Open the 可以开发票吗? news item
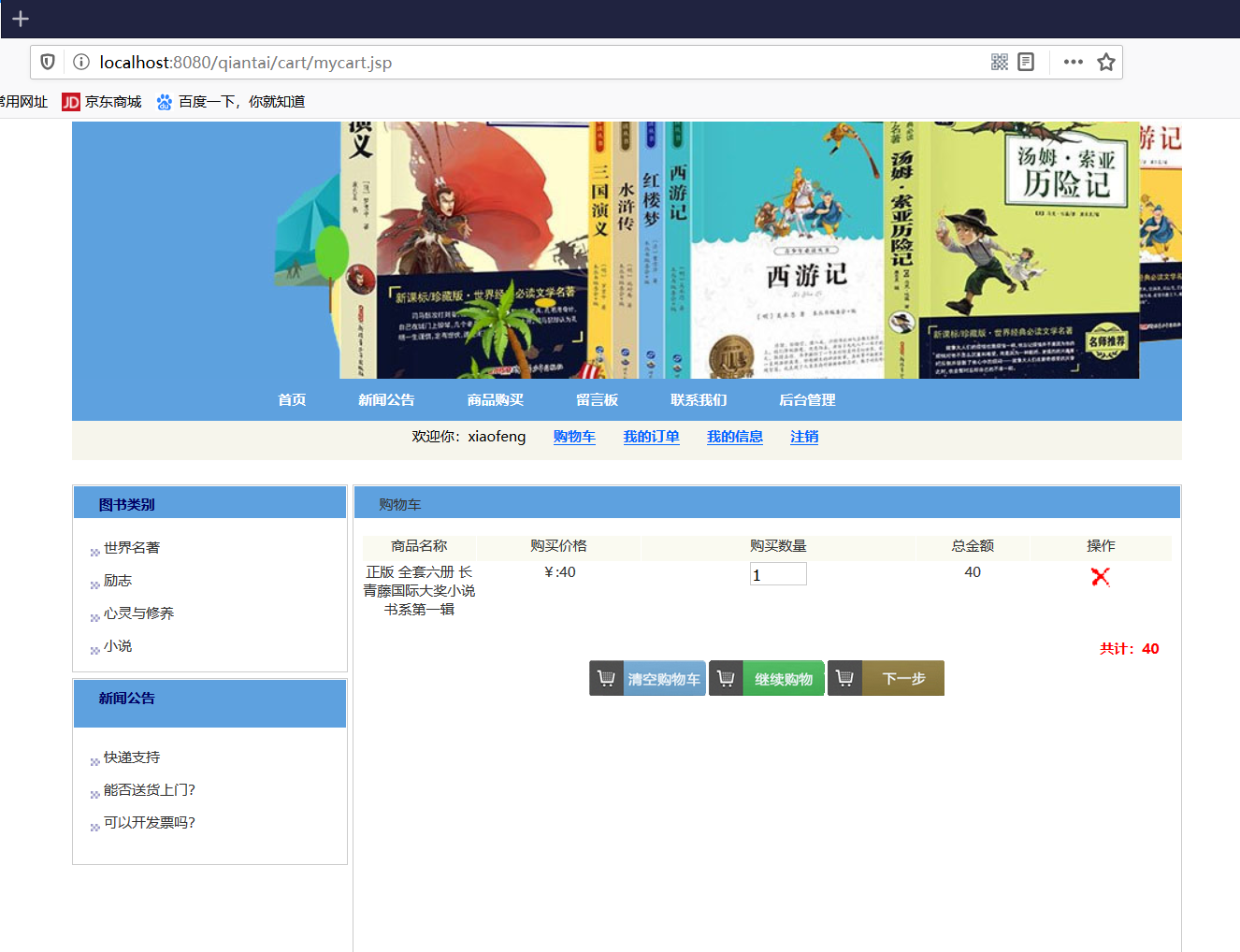 [x=150, y=823]
